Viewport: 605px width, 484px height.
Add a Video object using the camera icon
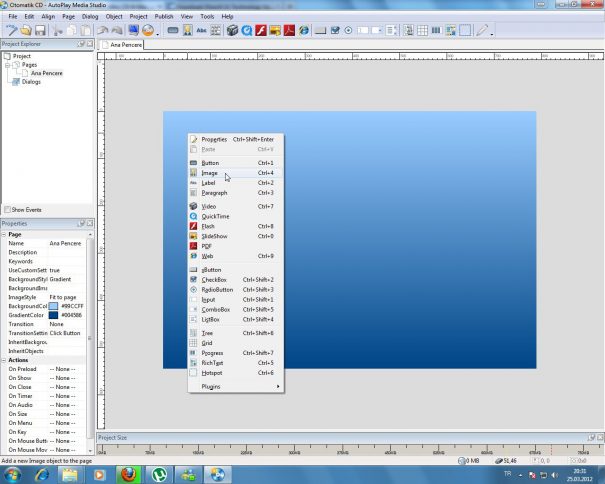coord(232,30)
